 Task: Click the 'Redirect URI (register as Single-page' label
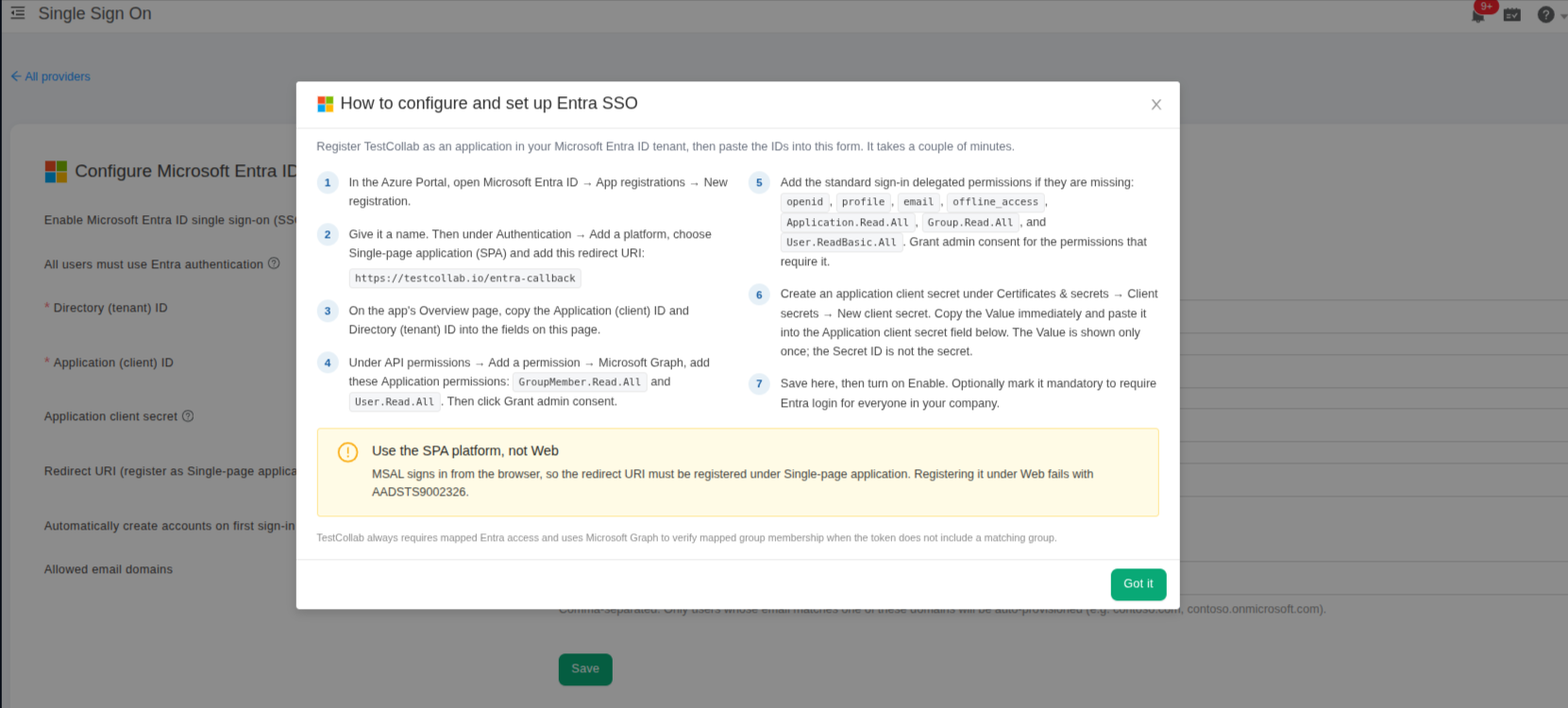[170, 471]
